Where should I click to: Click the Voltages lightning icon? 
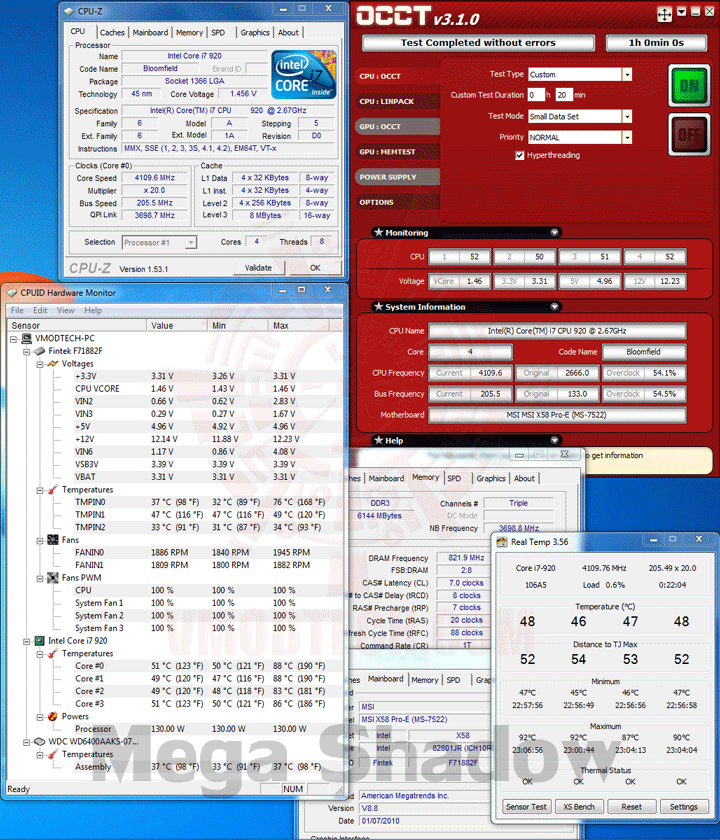point(52,364)
